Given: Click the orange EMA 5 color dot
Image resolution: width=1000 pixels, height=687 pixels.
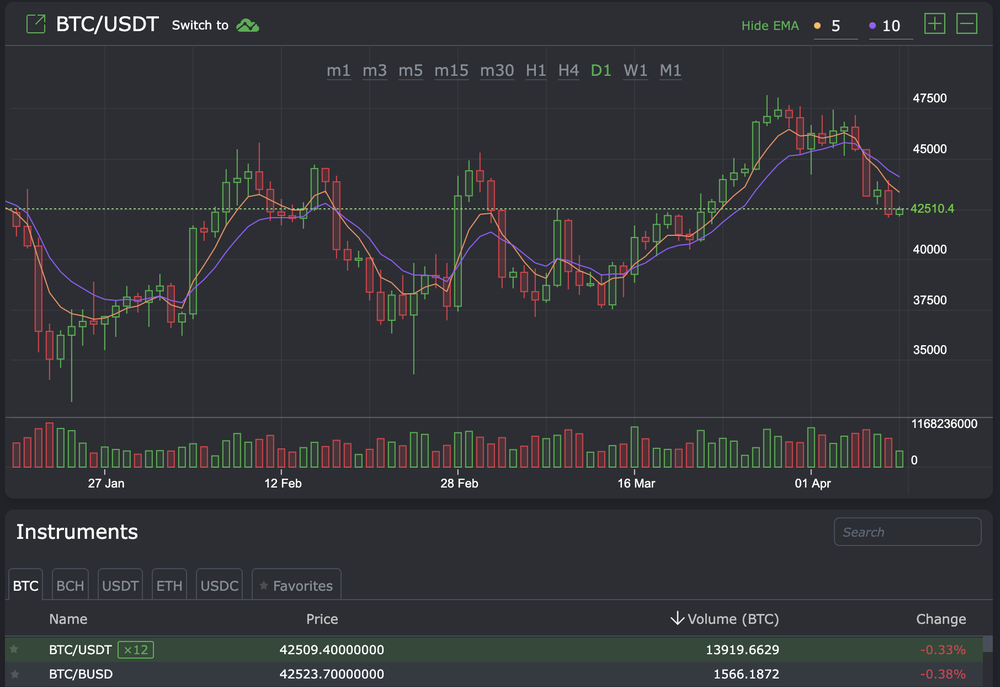Looking at the screenshot, I should (x=818, y=26).
